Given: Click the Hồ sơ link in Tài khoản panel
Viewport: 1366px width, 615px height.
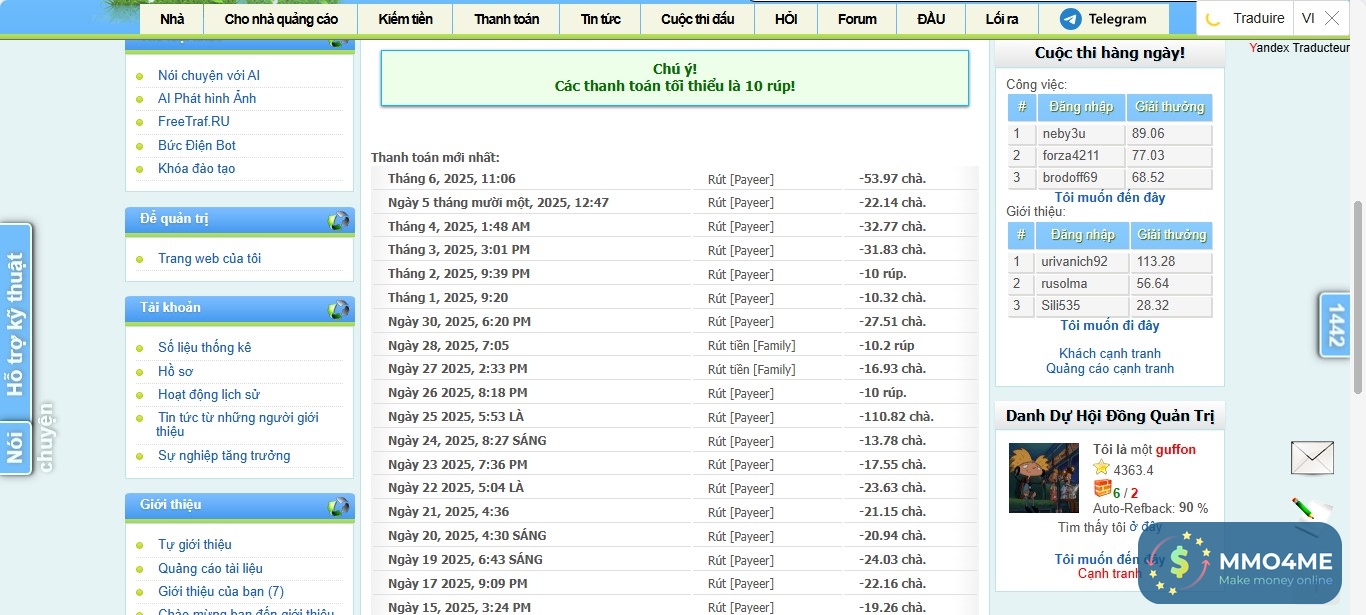Looking at the screenshot, I should tap(175, 371).
